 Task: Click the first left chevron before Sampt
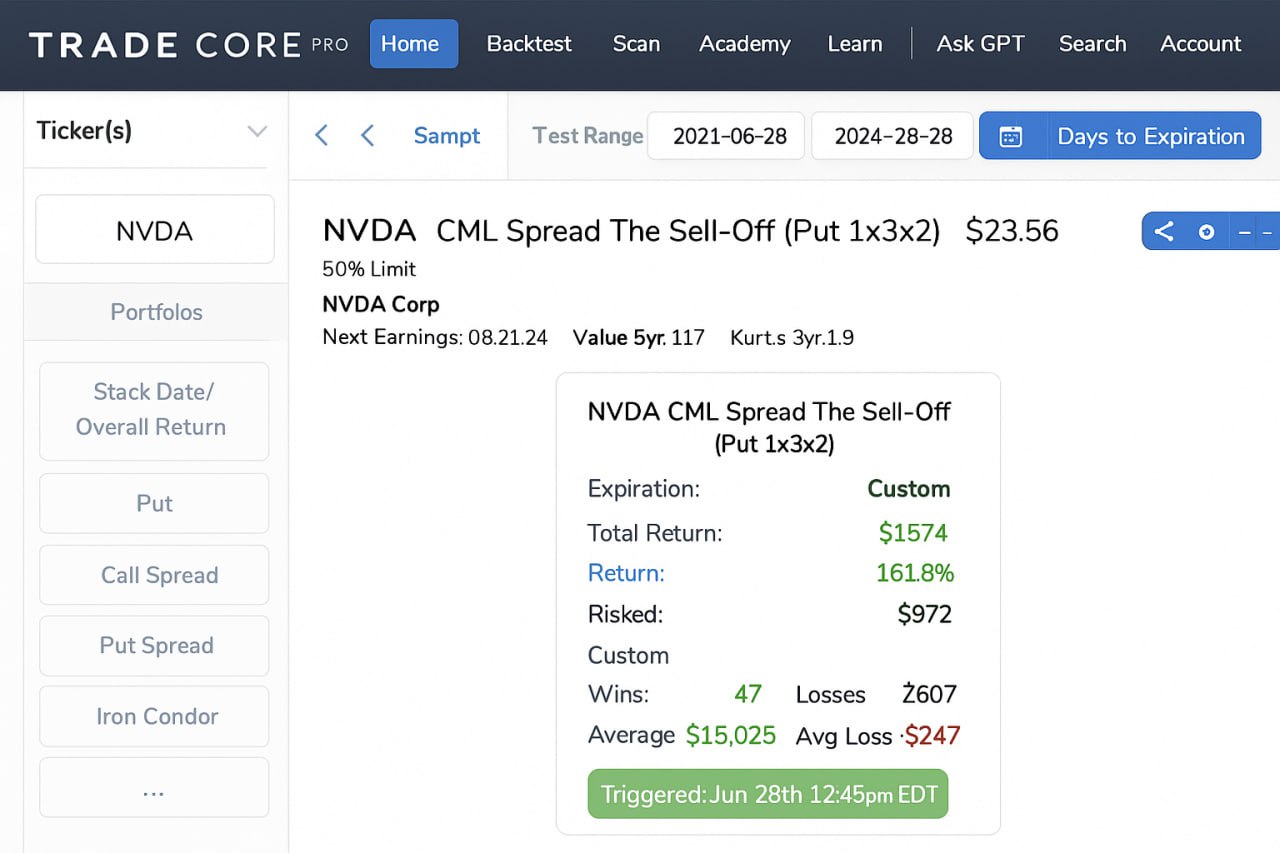(x=321, y=136)
